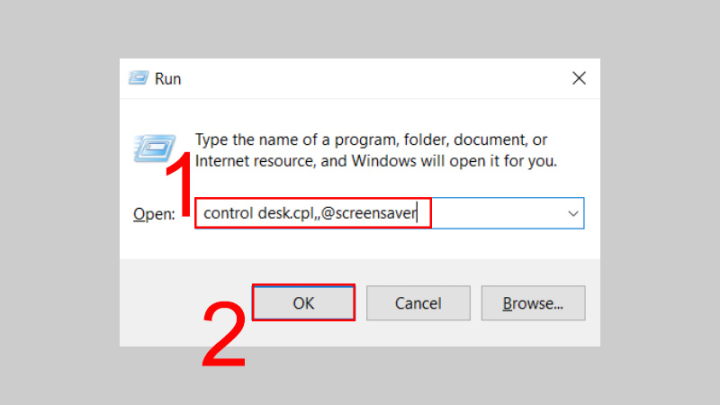Viewport: 720px width, 405px height.
Task: Close the Run dialog with the X
Action: click(x=578, y=78)
